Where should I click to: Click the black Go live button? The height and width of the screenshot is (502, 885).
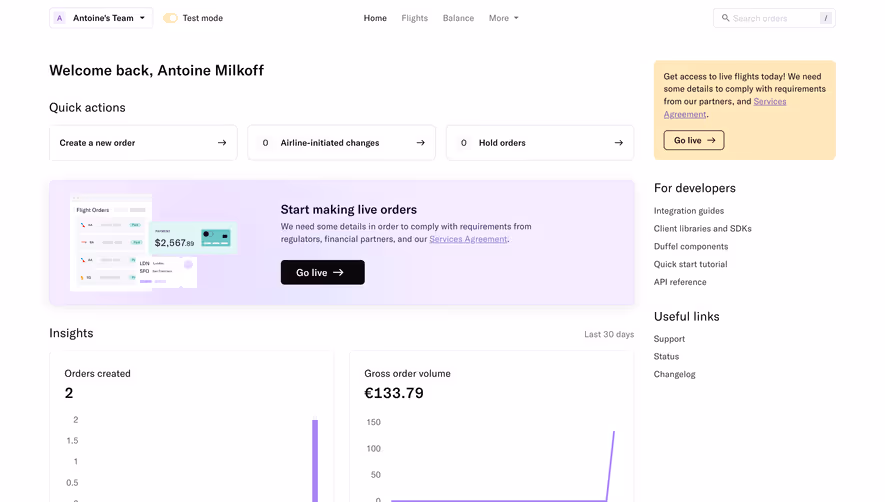tap(322, 272)
